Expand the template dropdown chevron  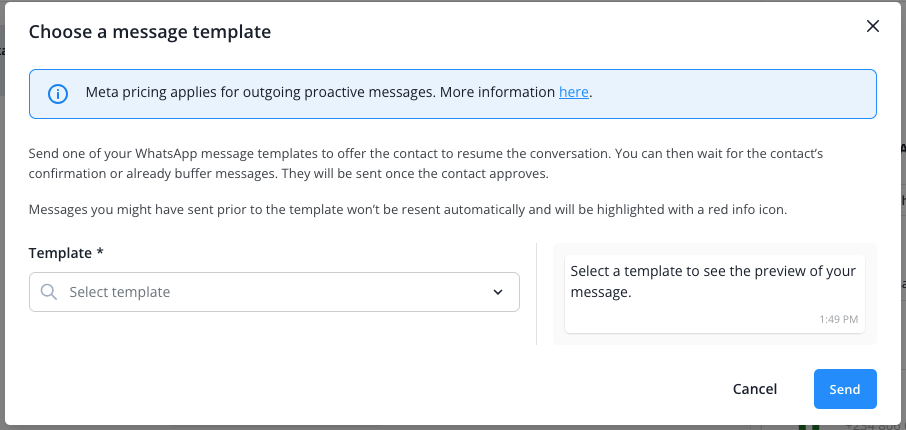click(498, 292)
